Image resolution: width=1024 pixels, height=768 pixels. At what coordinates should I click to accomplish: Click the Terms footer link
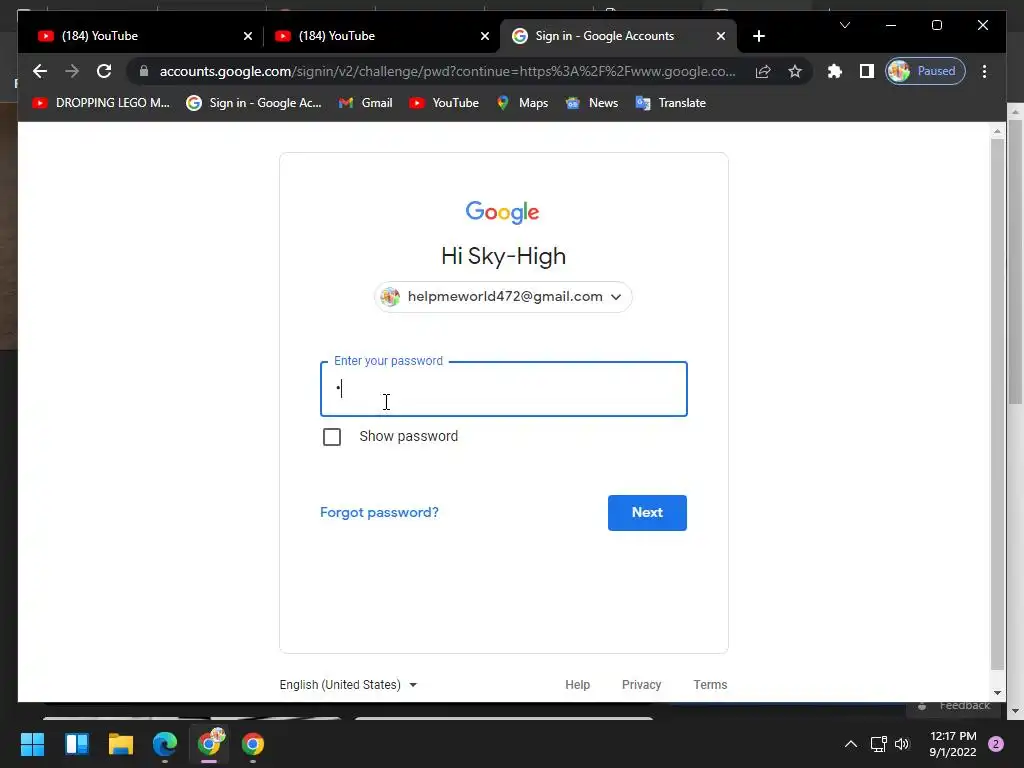(x=710, y=684)
